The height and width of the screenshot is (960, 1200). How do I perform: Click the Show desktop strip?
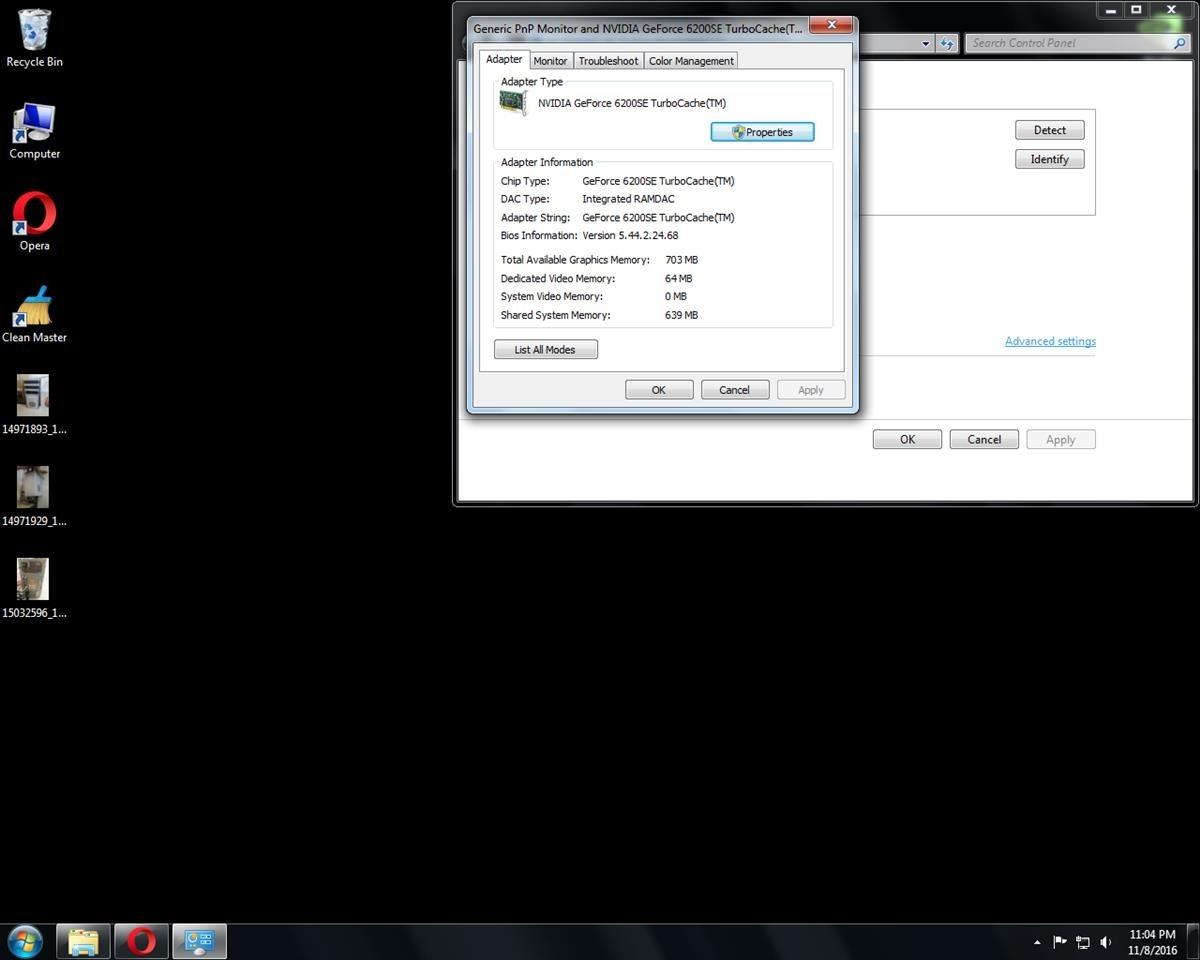1193,942
